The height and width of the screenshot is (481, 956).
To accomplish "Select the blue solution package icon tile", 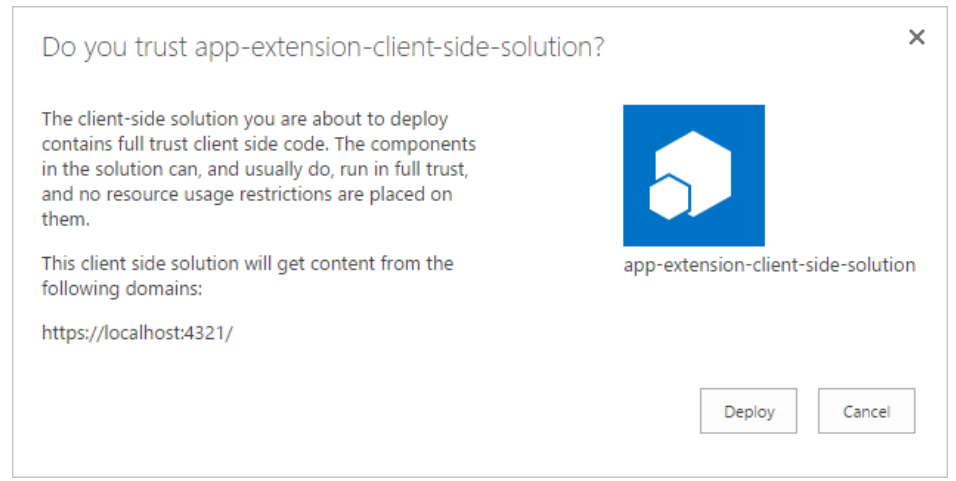I will (694, 176).
